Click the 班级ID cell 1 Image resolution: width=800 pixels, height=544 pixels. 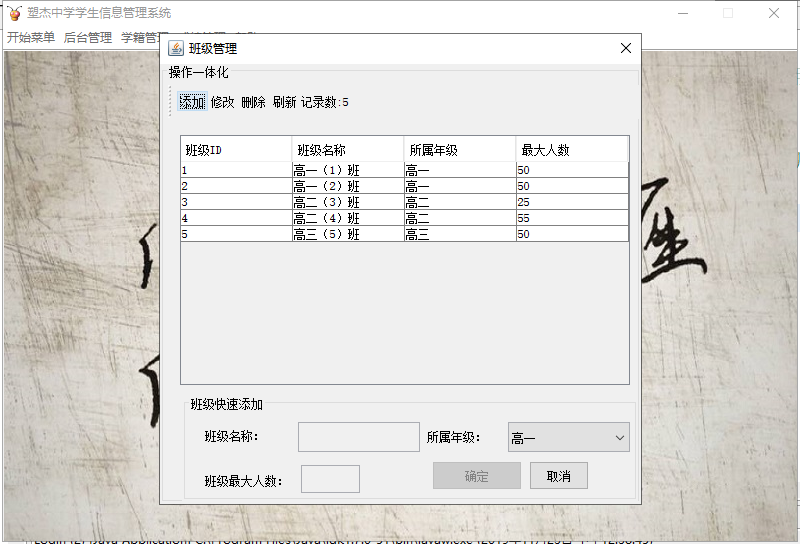click(x=236, y=170)
